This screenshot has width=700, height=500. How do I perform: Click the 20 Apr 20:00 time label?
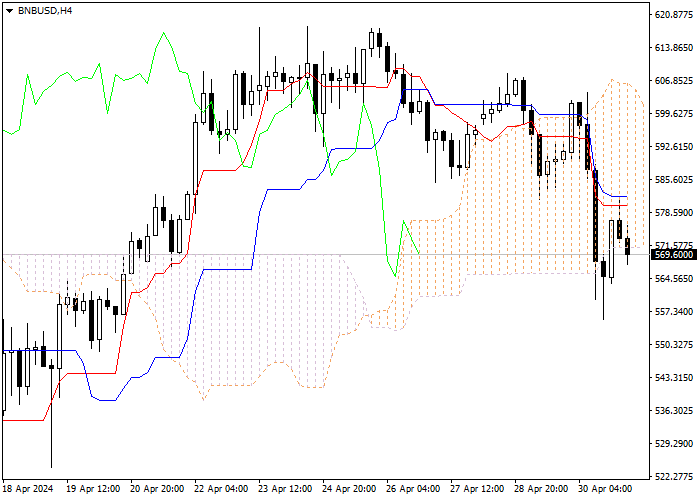(x=157, y=489)
